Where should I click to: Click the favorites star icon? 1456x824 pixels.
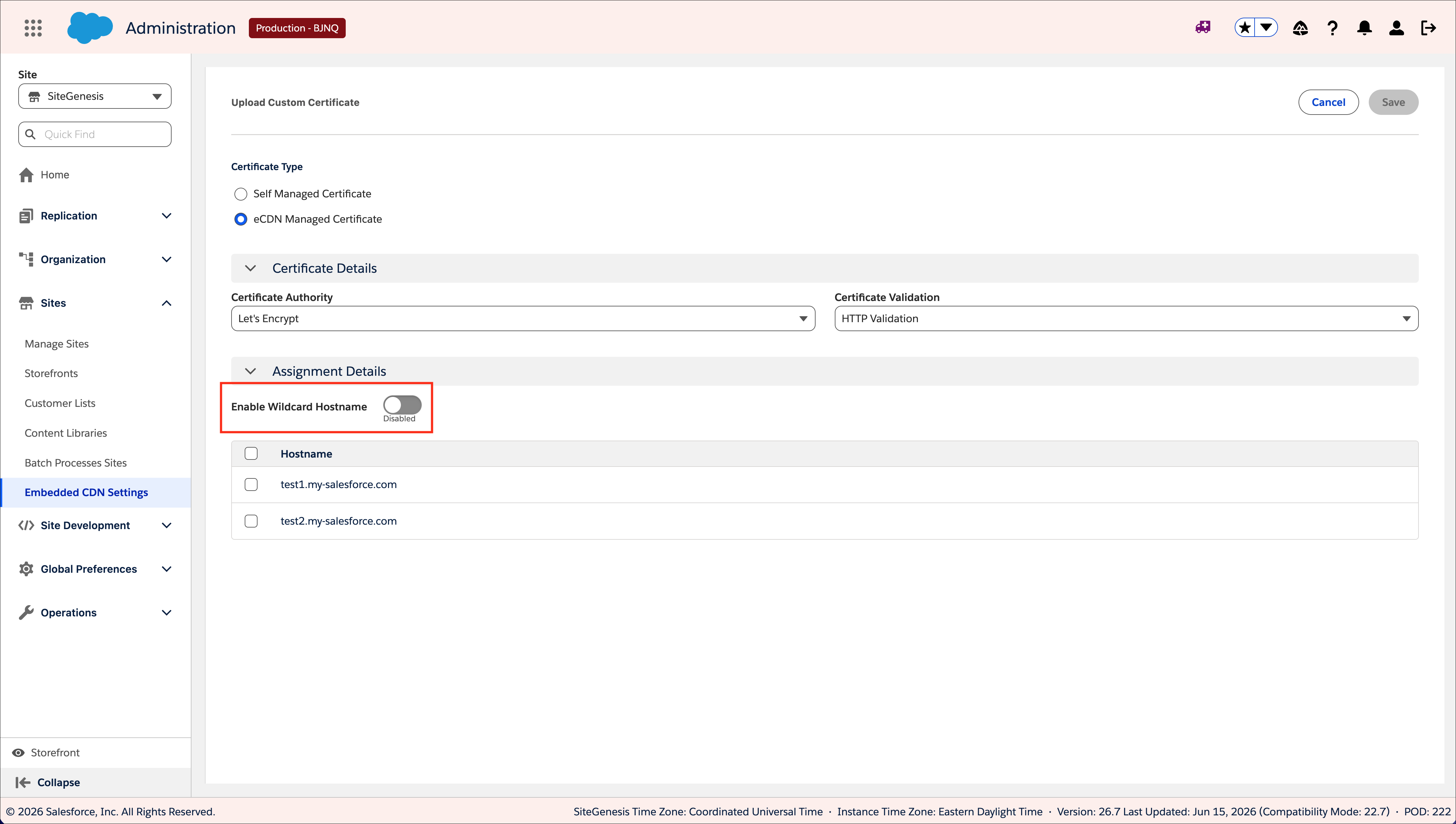(1244, 27)
